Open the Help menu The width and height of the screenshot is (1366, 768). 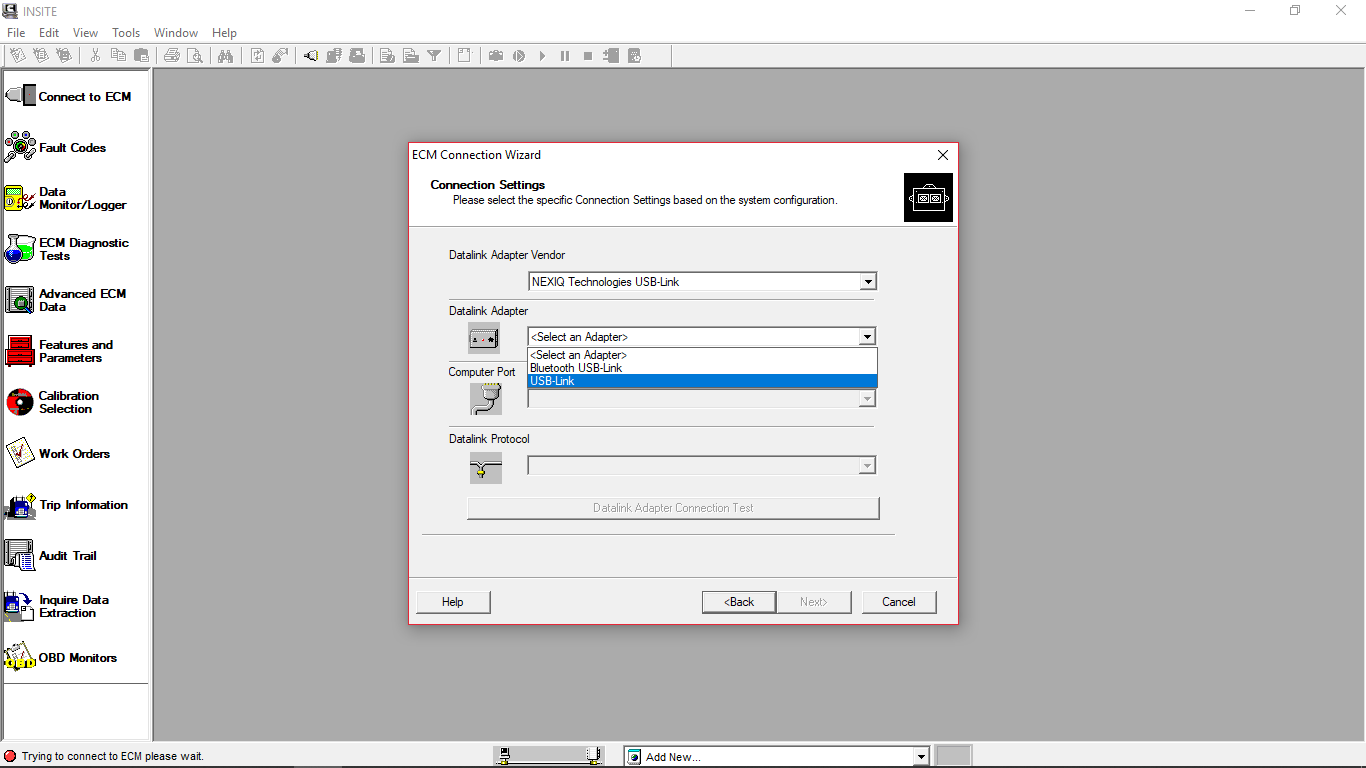[224, 33]
